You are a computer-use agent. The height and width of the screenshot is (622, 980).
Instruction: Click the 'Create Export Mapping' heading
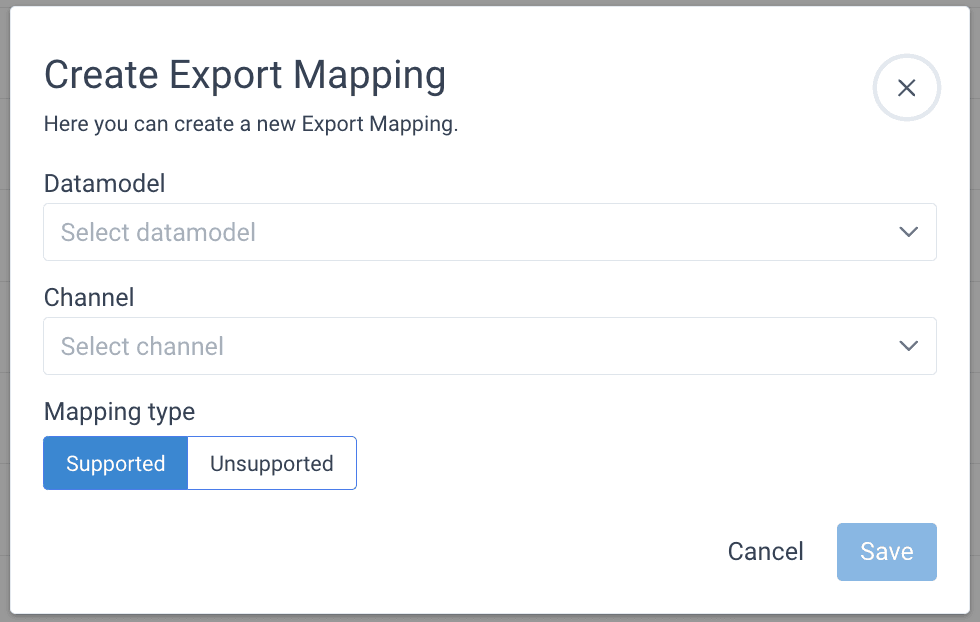[245, 76]
